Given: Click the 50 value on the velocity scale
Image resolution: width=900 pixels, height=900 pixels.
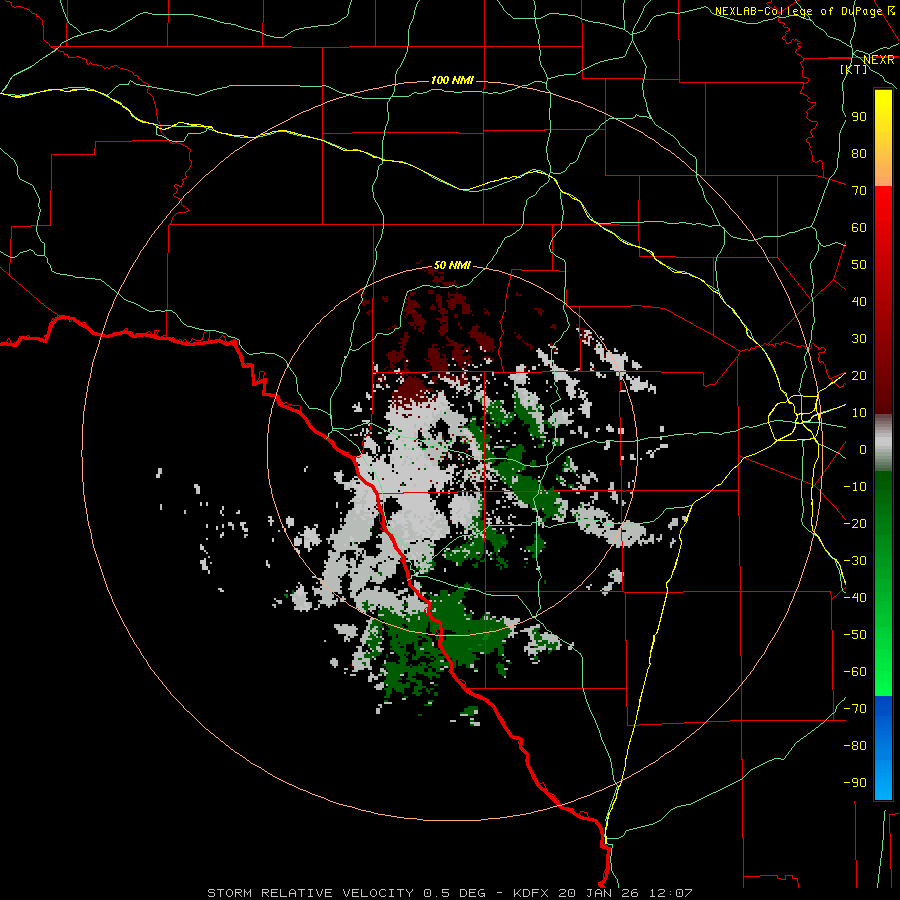Looking at the screenshot, I should [859, 265].
